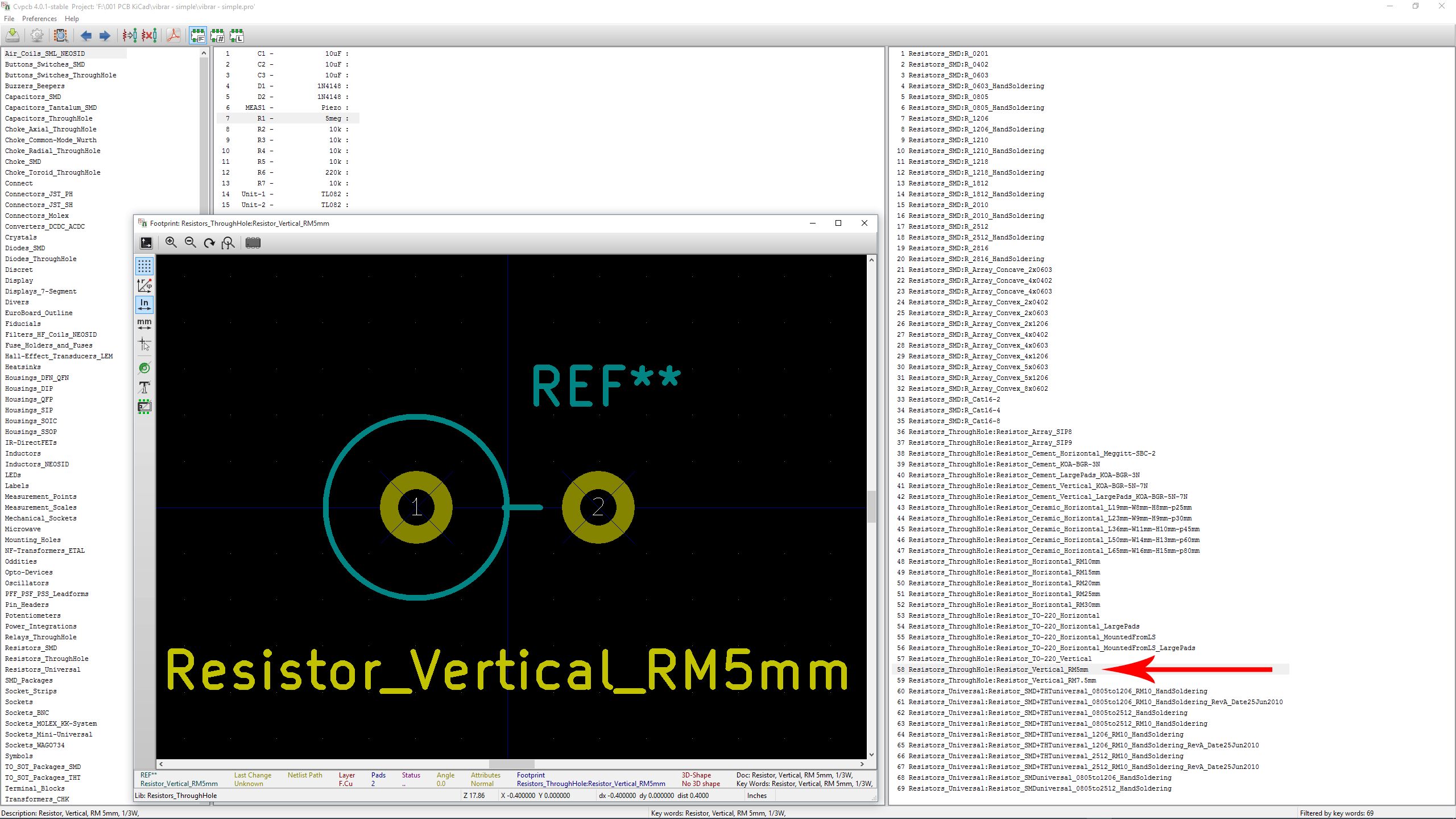Click automatic footprint association icon
The height and width of the screenshot is (819, 1456).
(129, 36)
